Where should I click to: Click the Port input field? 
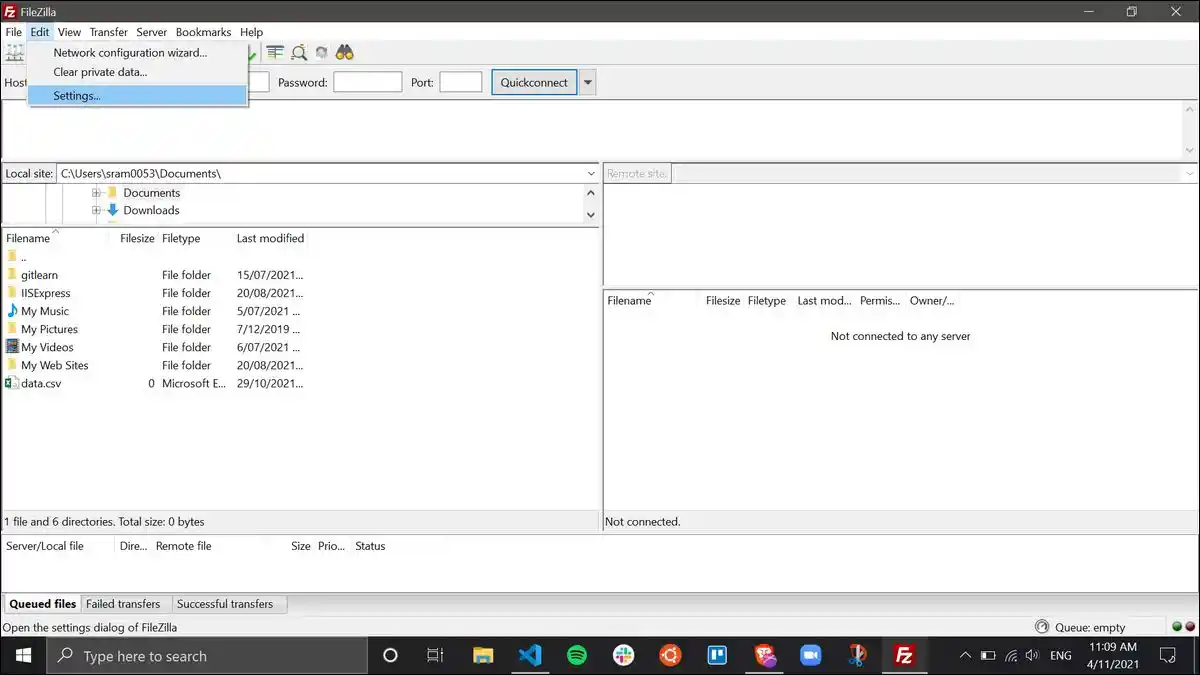point(461,82)
